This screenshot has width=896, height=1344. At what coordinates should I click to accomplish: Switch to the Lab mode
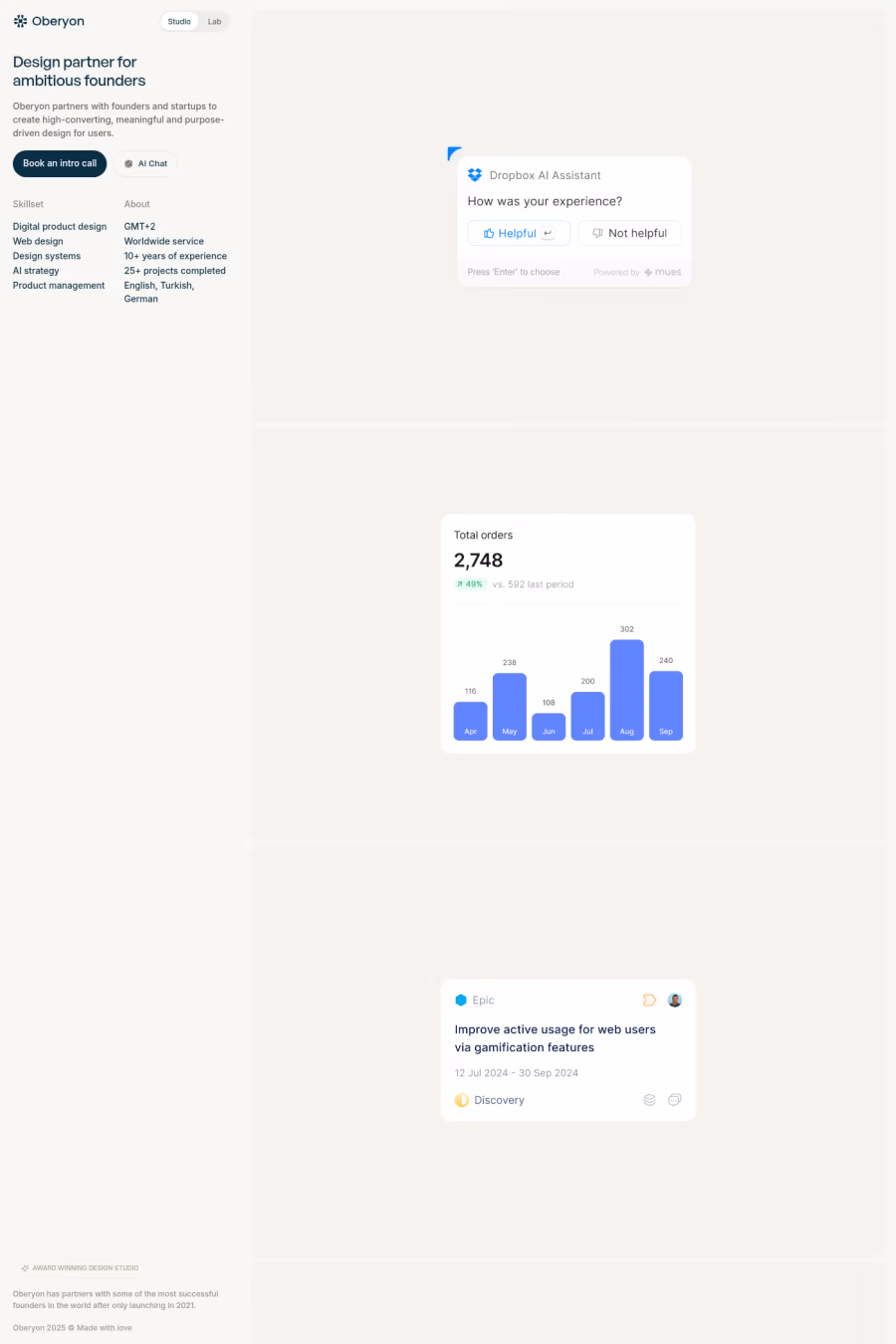pos(214,20)
